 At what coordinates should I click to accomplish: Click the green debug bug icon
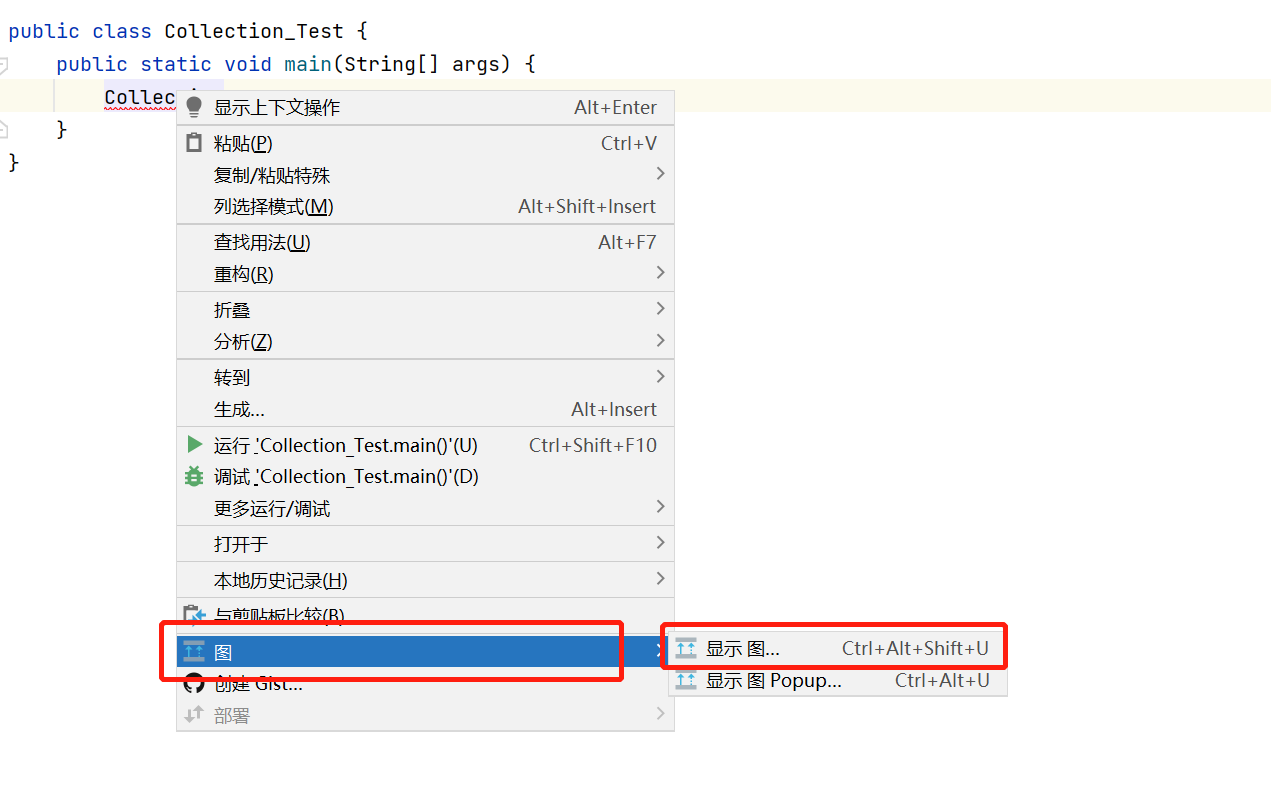194,477
